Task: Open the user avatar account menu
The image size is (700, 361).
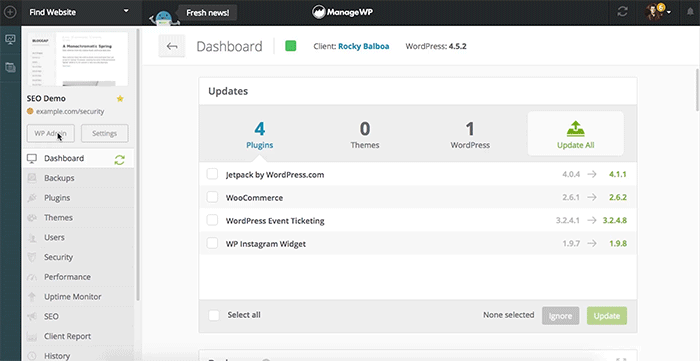Action: point(658,12)
